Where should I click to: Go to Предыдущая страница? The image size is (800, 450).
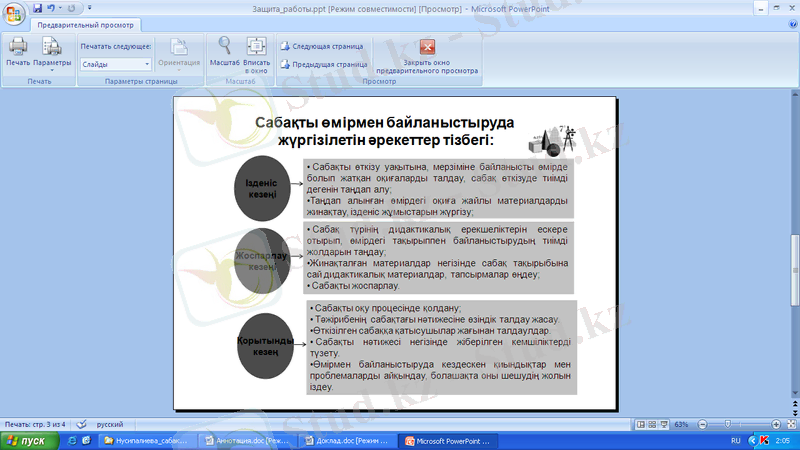[324, 64]
